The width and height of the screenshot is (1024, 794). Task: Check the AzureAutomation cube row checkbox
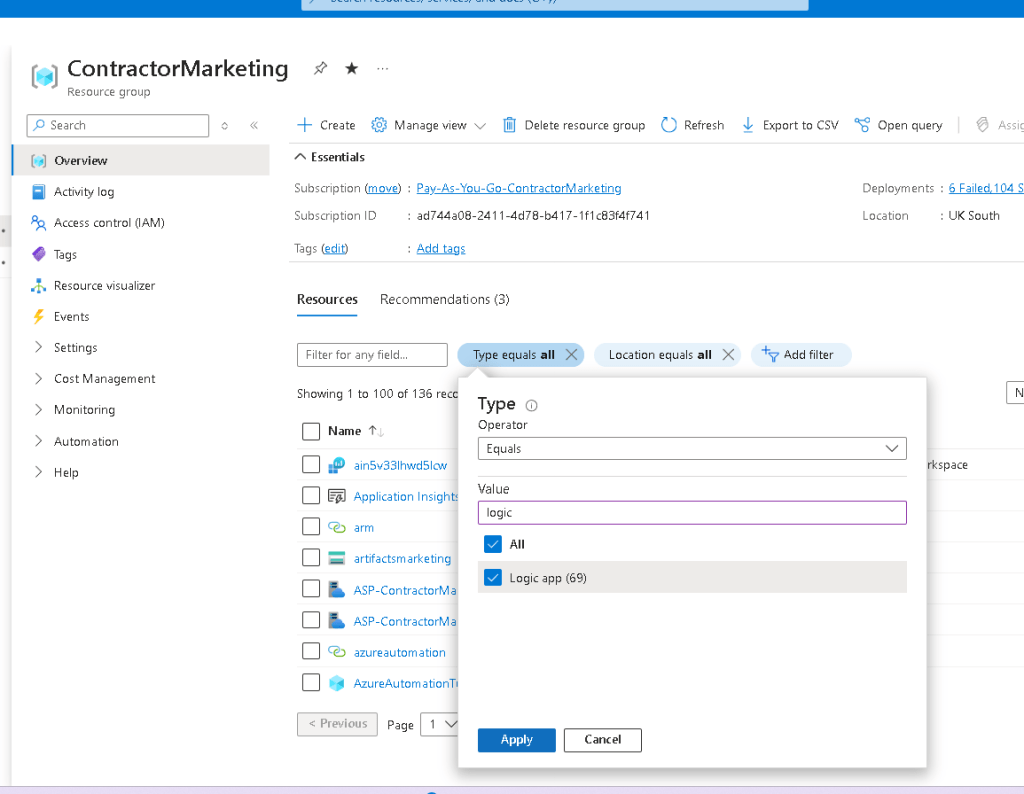pos(311,682)
